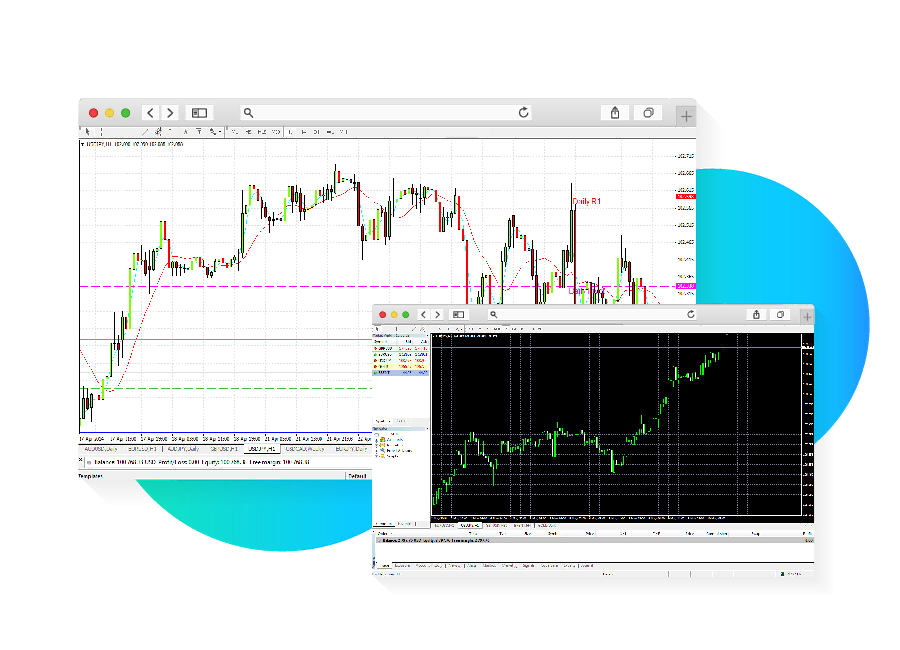Focus the address bar in the smaller front window
This screenshot has height=650, width=900.
(590, 314)
